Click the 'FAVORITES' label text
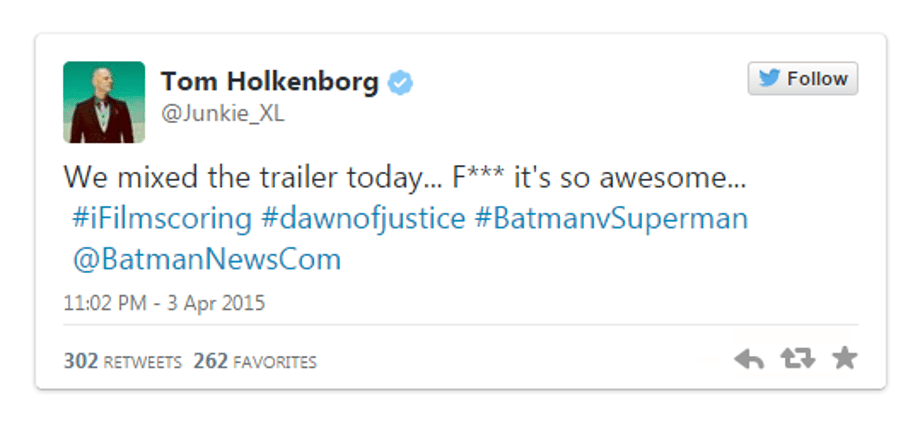Image resolution: width=920 pixels, height=421 pixels. (275, 362)
